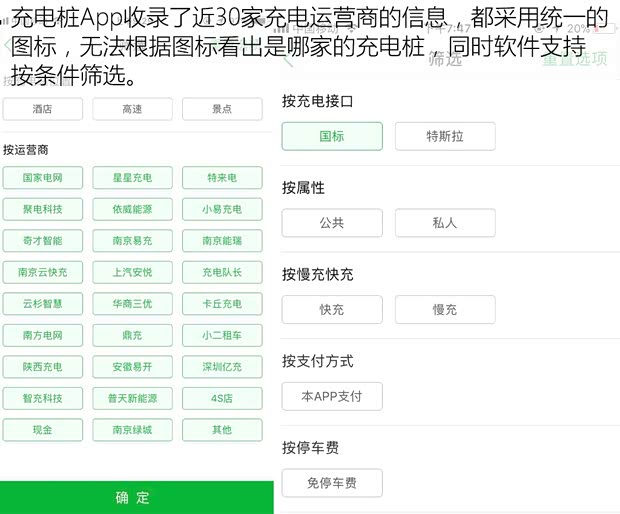Click the 深圳亿充 operator chip
This screenshot has height=514, width=620.
[222, 367]
